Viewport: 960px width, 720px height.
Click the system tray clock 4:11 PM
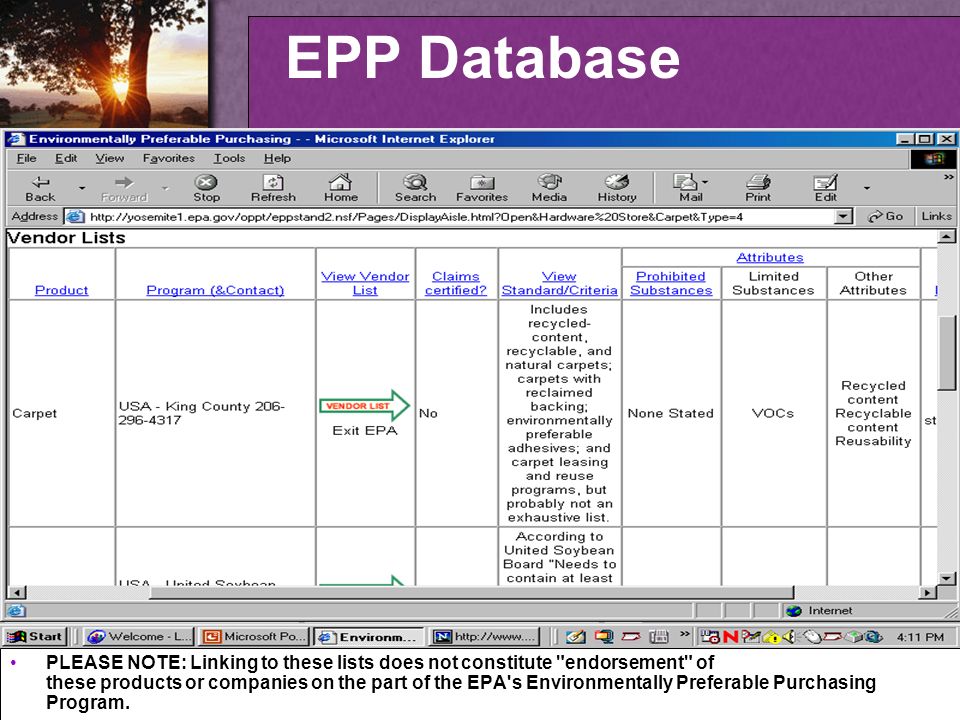(920, 637)
